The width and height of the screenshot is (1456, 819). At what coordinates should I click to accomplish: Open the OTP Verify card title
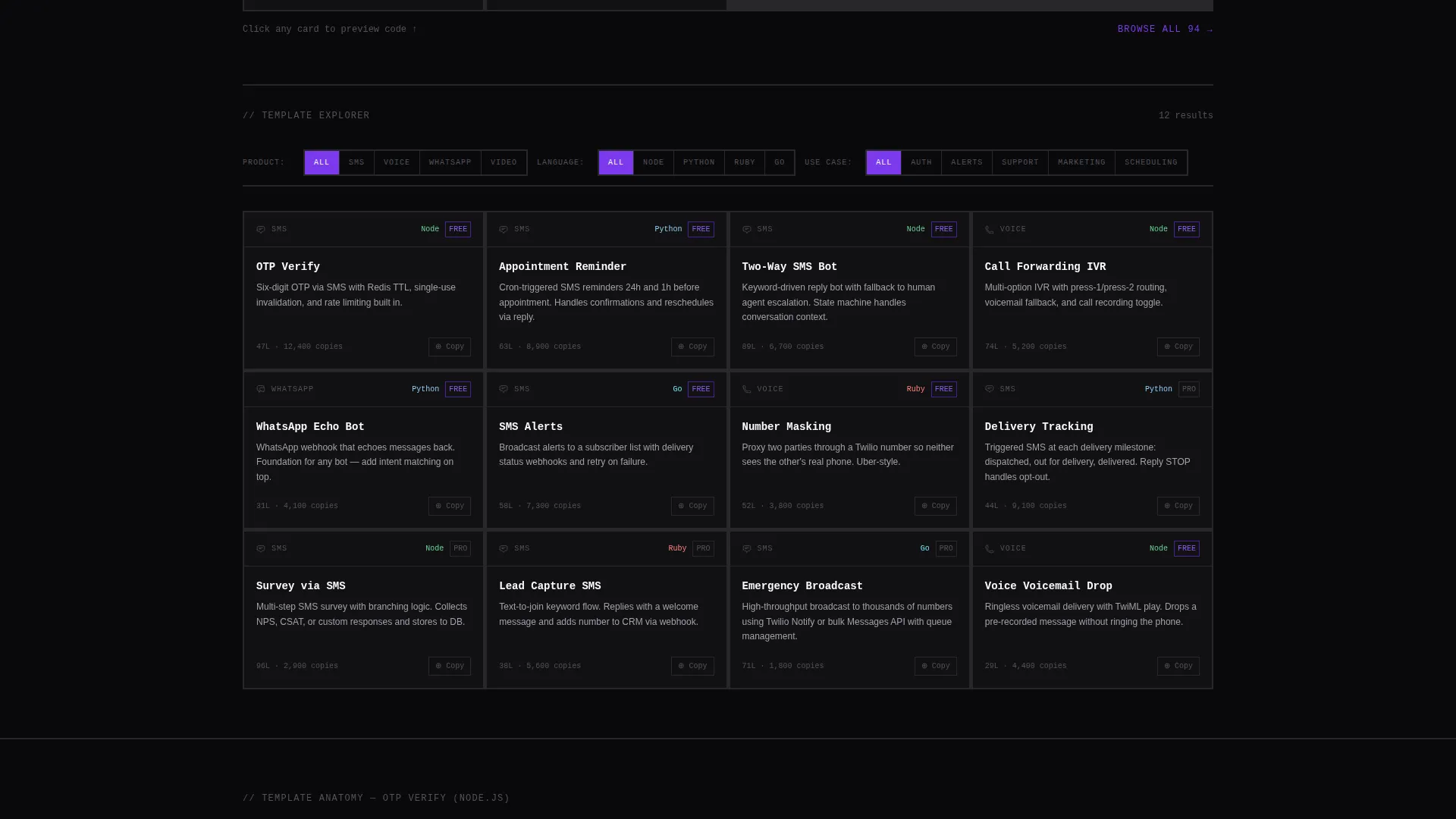pyautogui.click(x=288, y=267)
